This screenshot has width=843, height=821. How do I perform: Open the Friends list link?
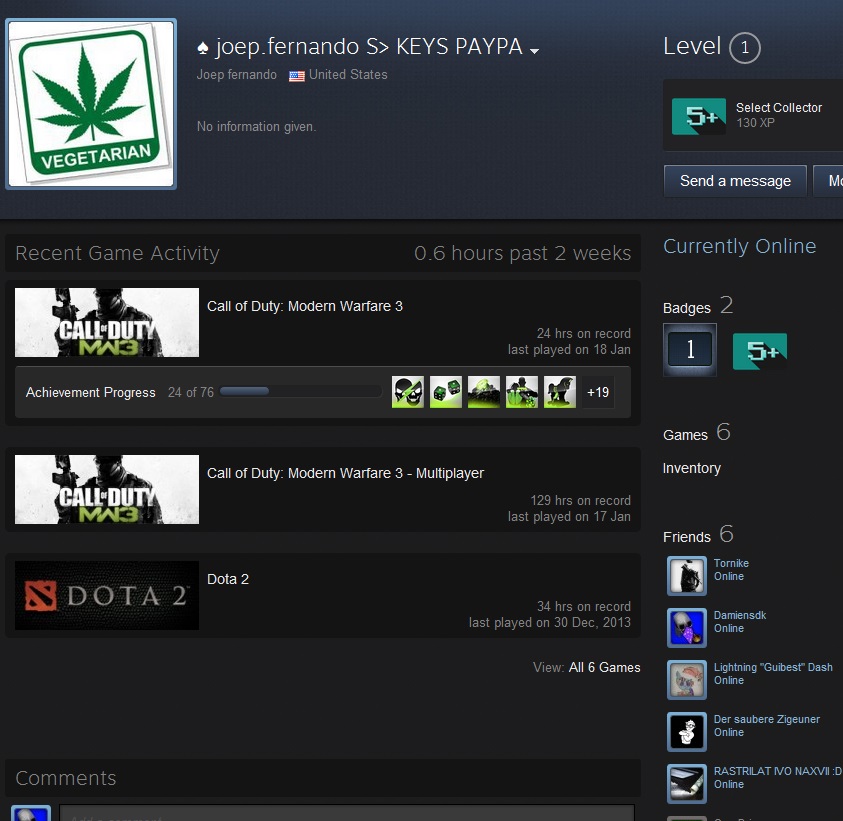686,537
